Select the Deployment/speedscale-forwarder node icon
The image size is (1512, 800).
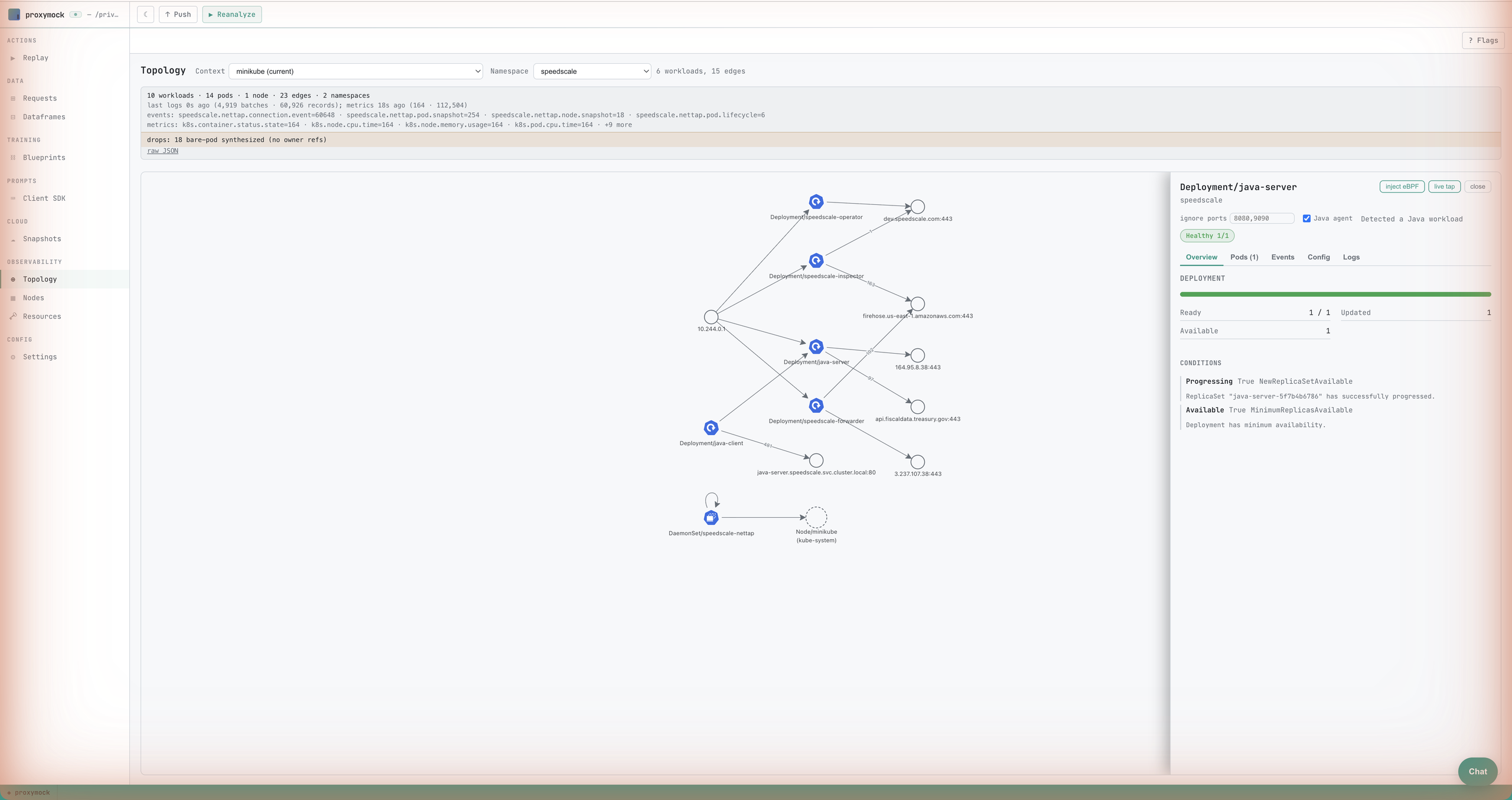click(x=816, y=406)
